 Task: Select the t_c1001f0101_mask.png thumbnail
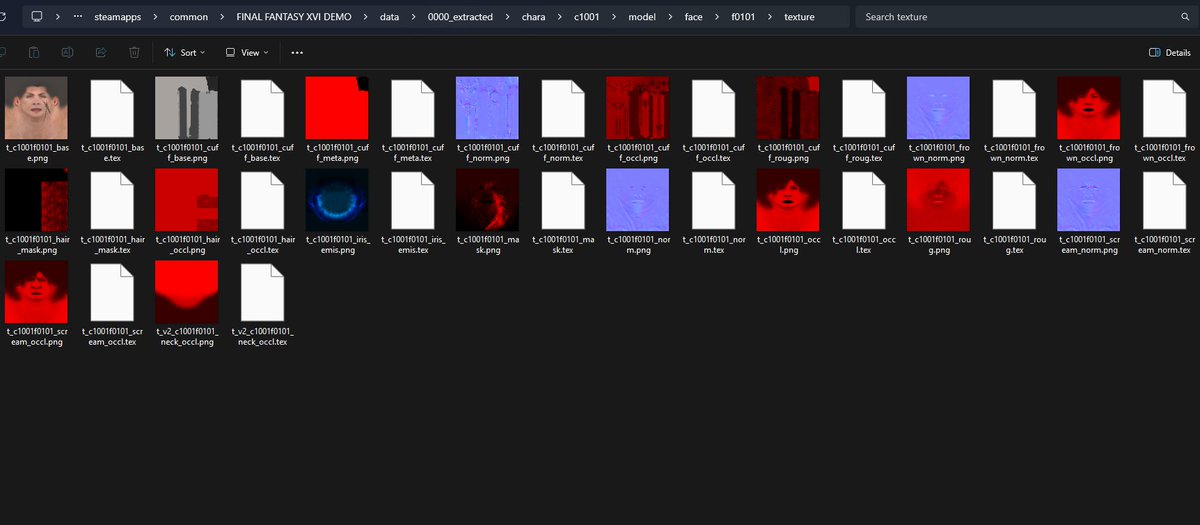487,200
